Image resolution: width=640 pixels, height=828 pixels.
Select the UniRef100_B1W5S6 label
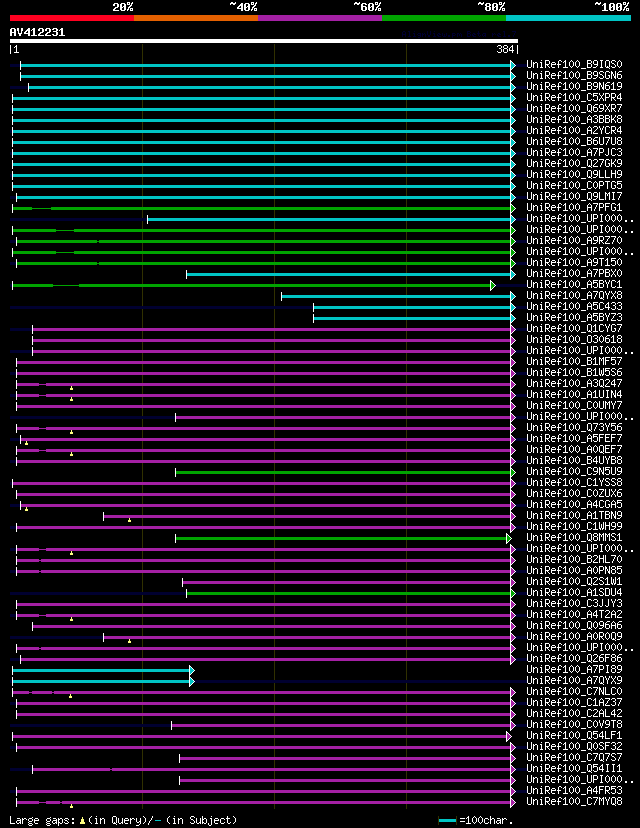(x=574, y=372)
